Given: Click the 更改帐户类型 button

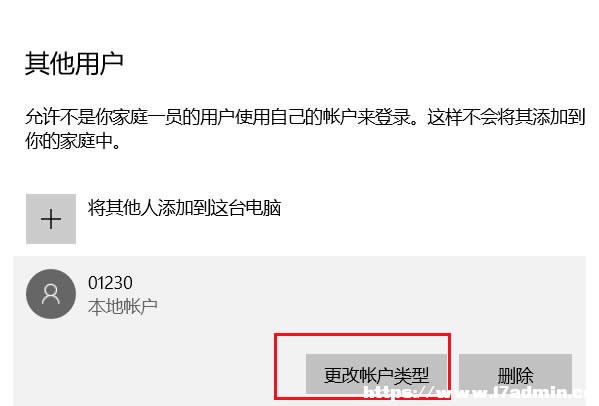Looking at the screenshot, I should tap(376, 374).
